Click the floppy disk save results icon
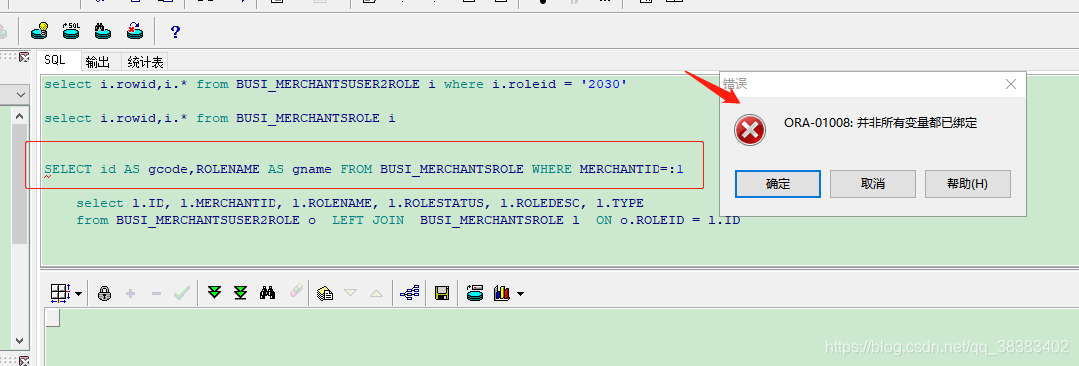Image resolution: width=1079 pixels, height=366 pixels. (x=442, y=294)
